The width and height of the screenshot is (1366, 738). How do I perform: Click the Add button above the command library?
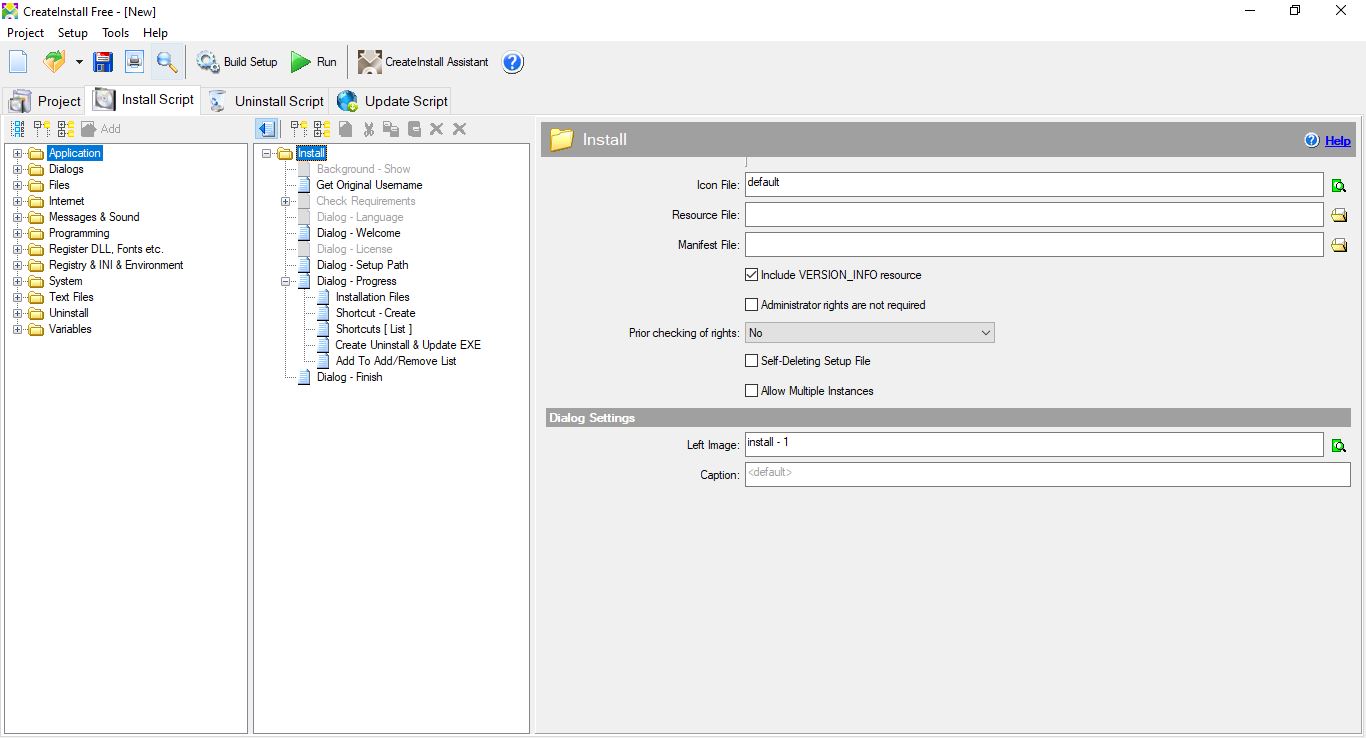pyautogui.click(x=101, y=129)
